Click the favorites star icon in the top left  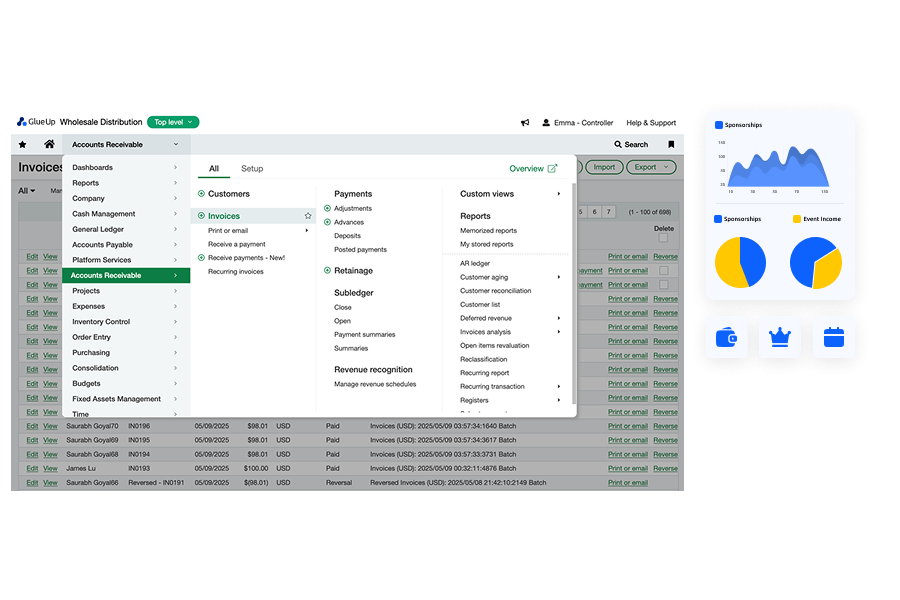click(x=24, y=144)
